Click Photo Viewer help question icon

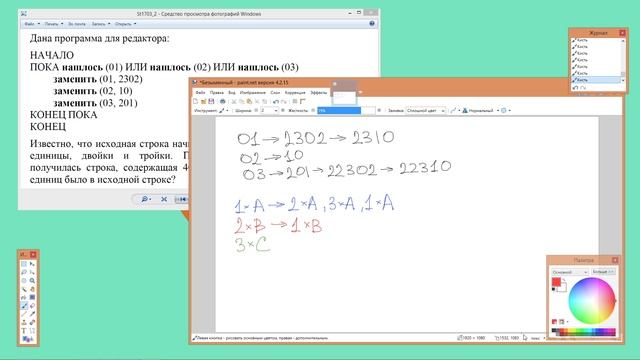[x=372, y=24]
